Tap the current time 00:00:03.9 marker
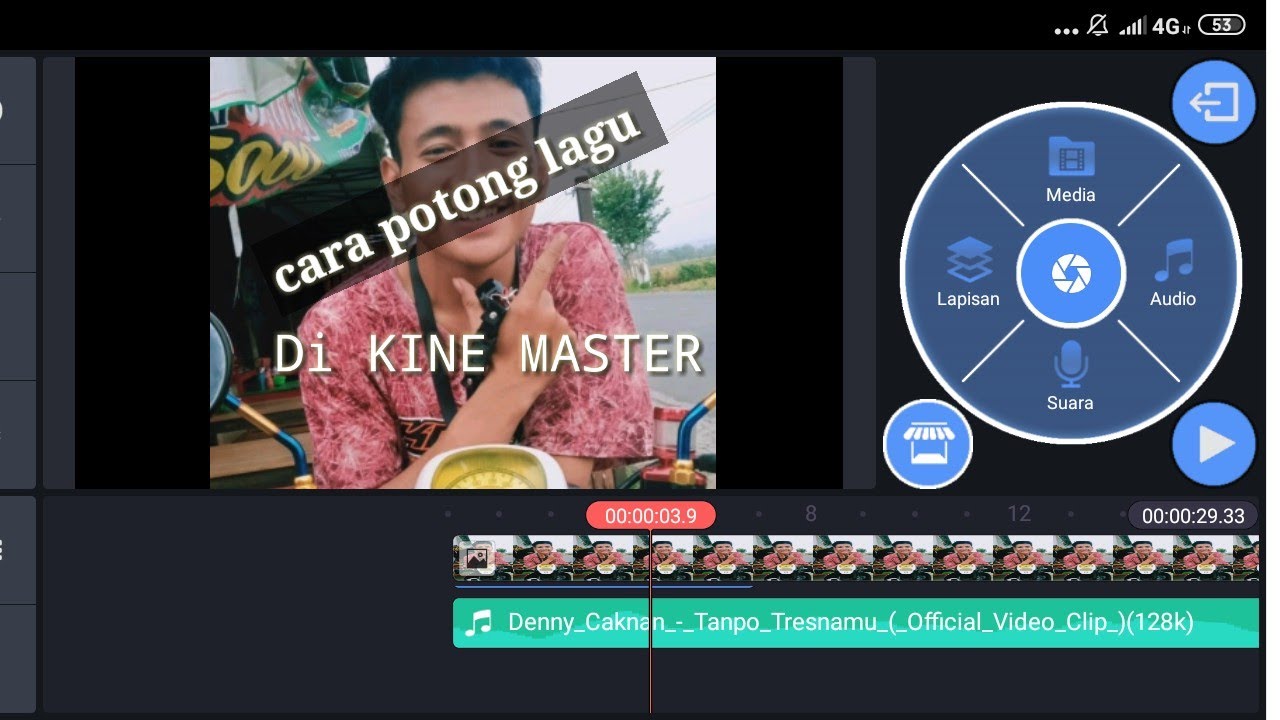The width and height of the screenshot is (1280, 720). (650, 515)
